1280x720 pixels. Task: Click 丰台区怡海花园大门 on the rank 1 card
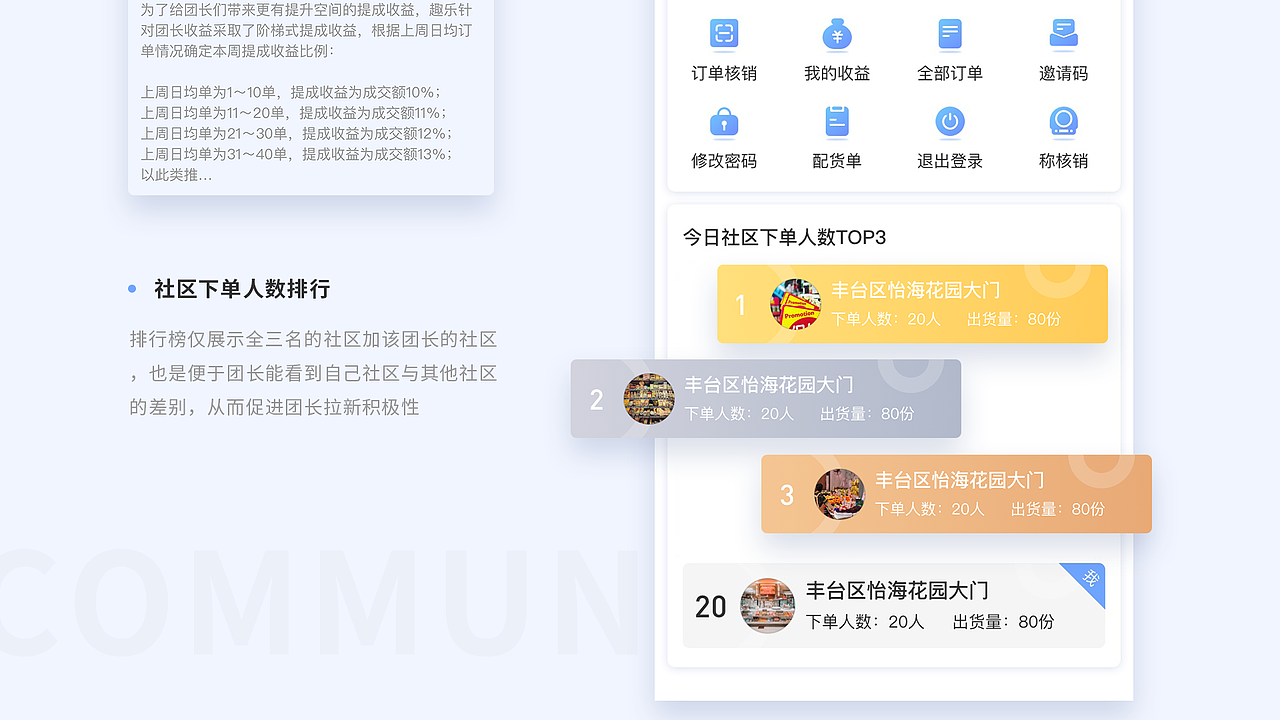916,290
